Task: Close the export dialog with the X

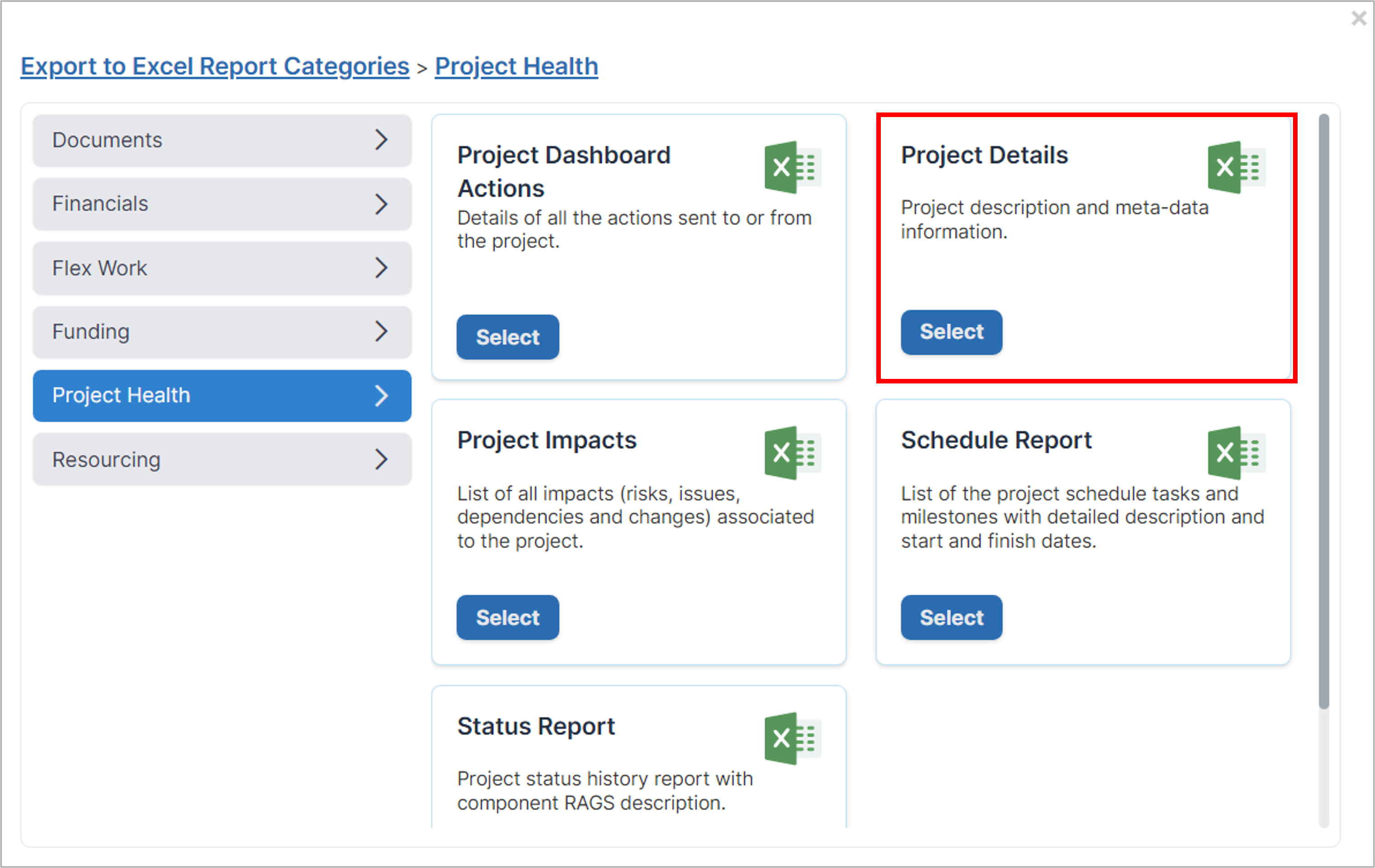Action: tap(1359, 18)
